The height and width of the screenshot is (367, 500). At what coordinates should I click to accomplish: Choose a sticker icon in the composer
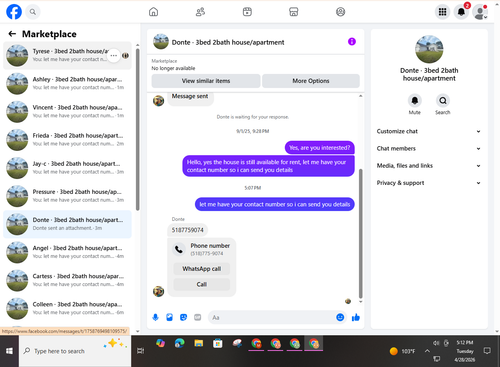(183, 317)
